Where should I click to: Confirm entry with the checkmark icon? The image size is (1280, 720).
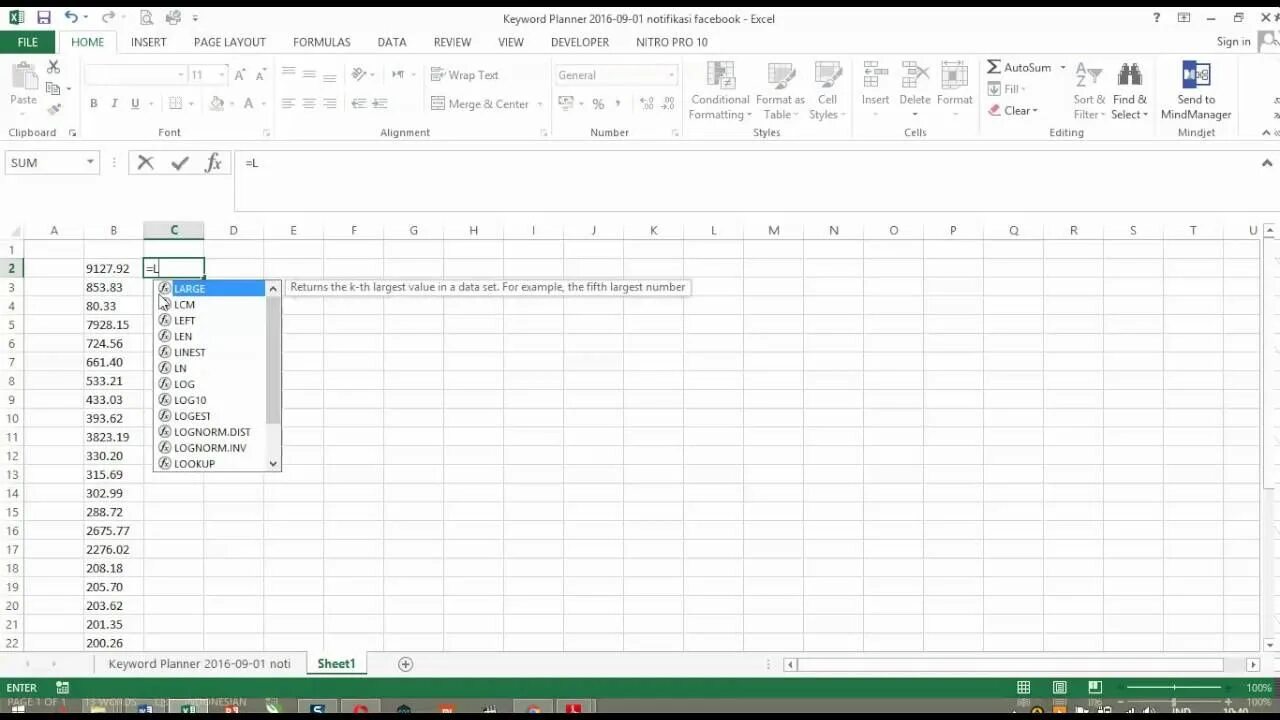180,163
